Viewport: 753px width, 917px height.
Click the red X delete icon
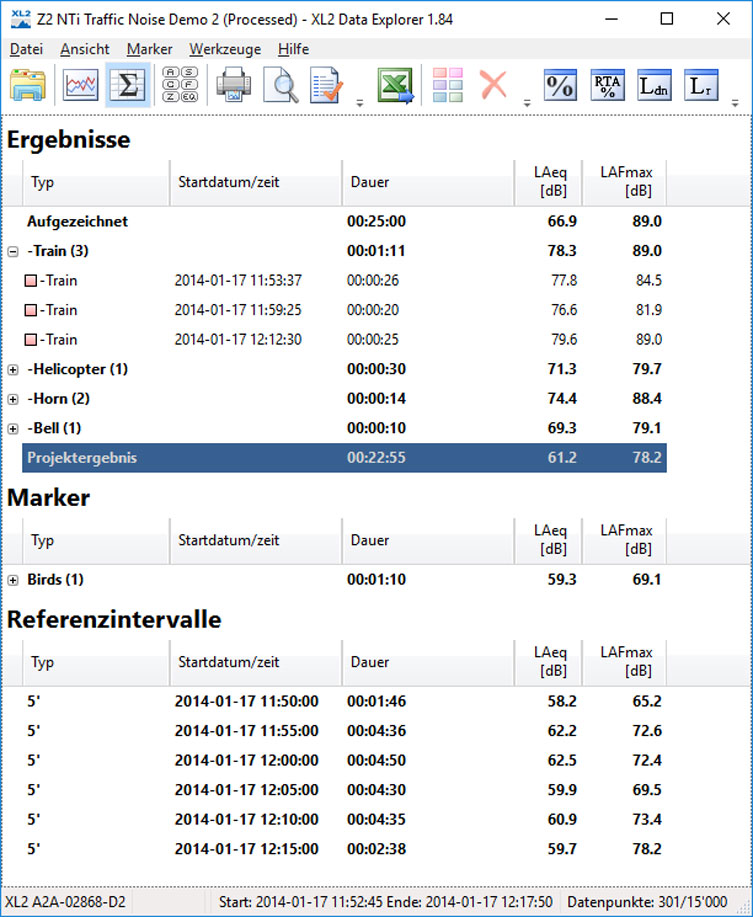point(493,86)
